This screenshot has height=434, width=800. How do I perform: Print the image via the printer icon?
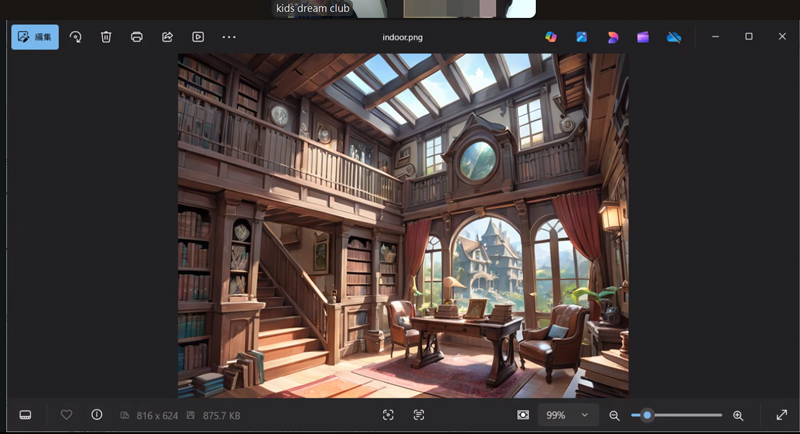tap(137, 37)
